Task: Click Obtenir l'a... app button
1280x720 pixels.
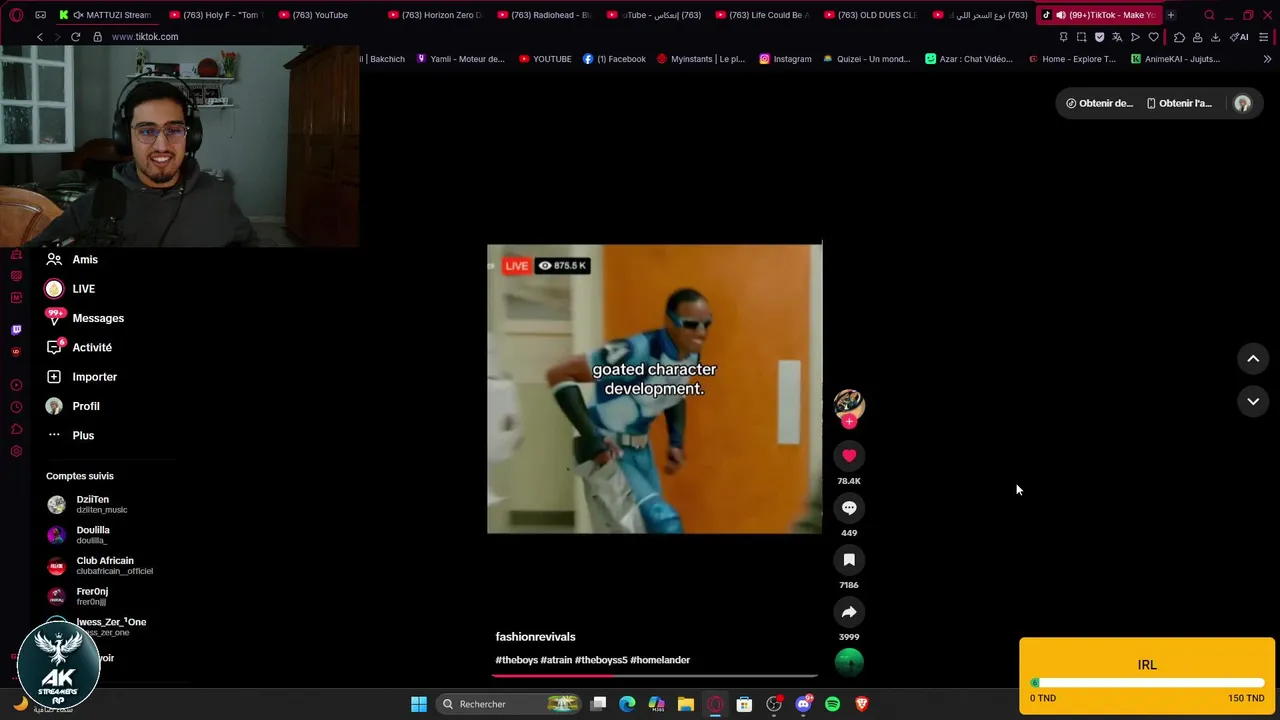Action: [x=1179, y=103]
